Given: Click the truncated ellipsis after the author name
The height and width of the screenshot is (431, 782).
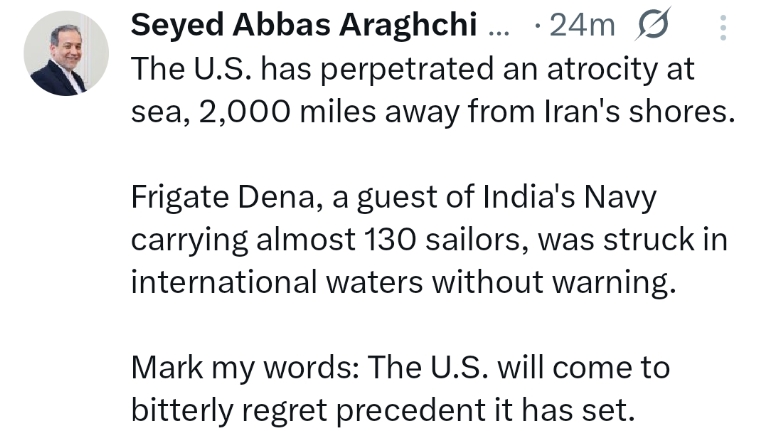Looking at the screenshot, I should click(x=497, y=27).
